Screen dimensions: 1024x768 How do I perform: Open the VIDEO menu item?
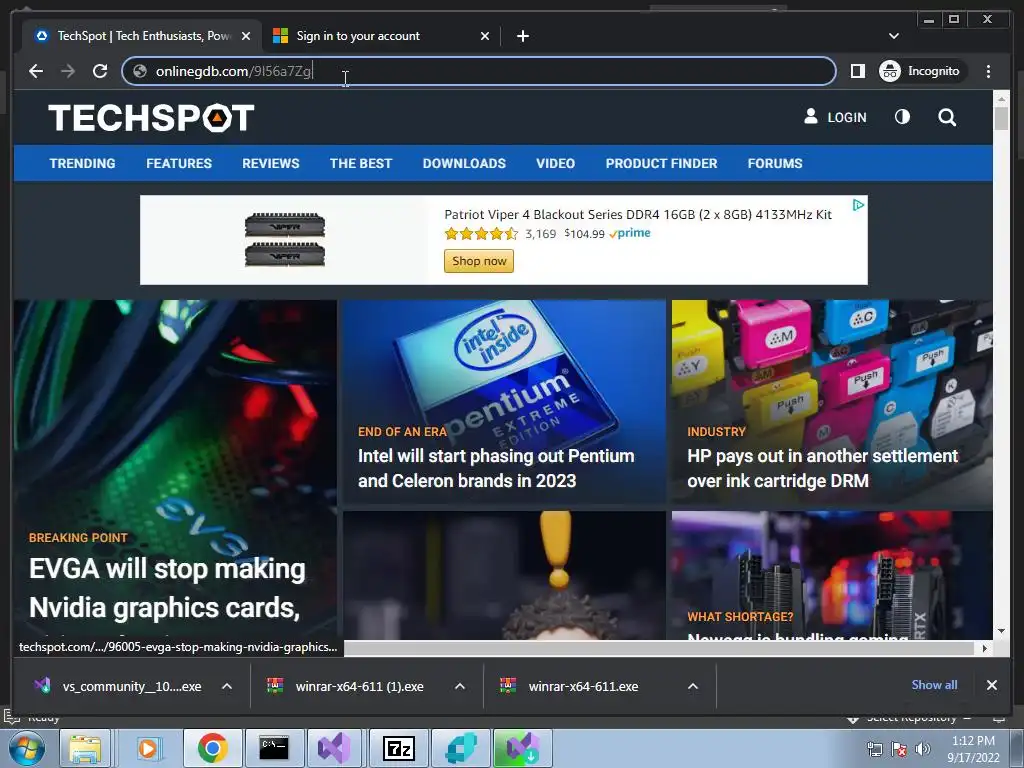555,163
